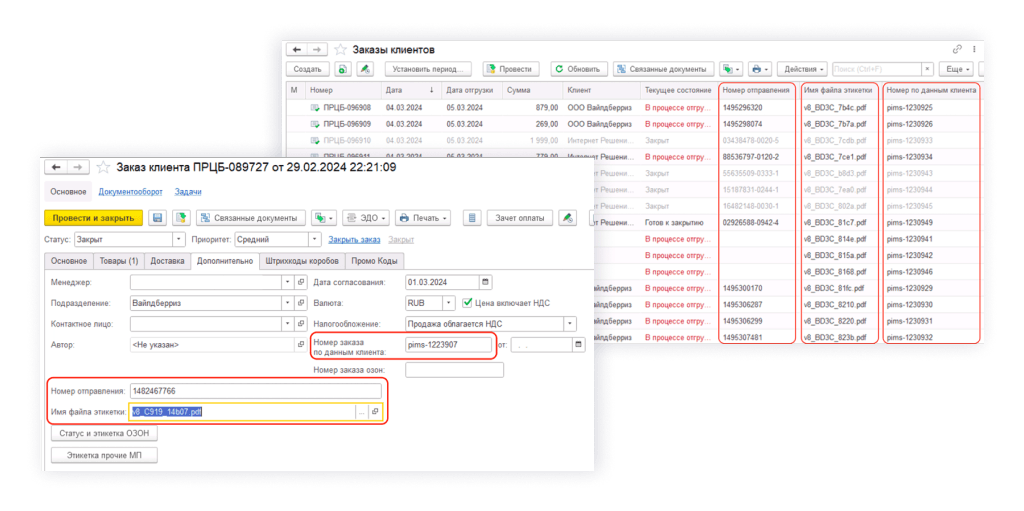
Task: Click the Статус и этикетка ОЗОН button
Action: point(104,435)
